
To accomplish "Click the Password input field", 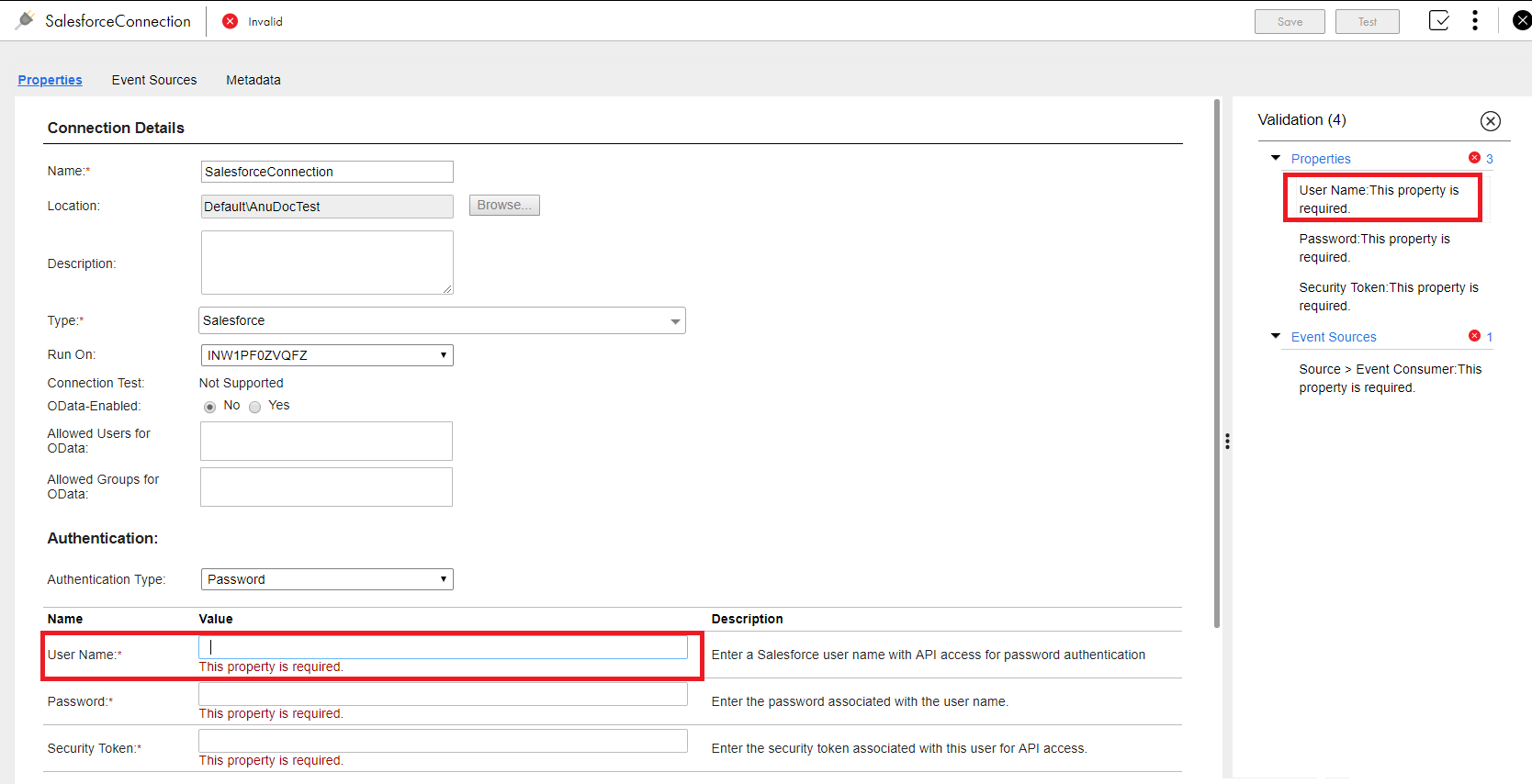I will point(443,694).
